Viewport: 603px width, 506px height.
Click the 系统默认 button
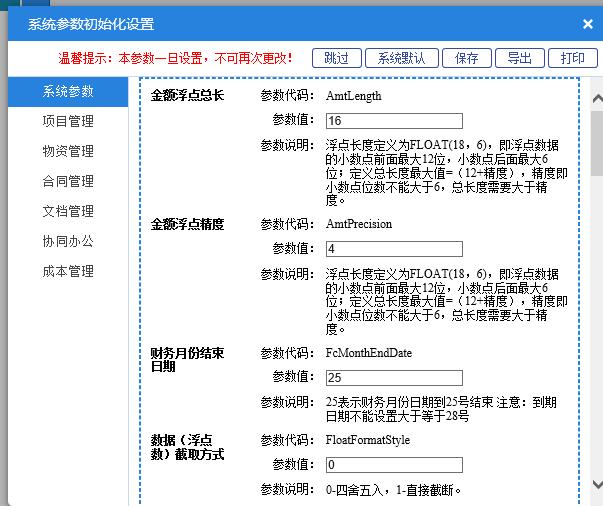pyautogui.click(x=400, y=58)
